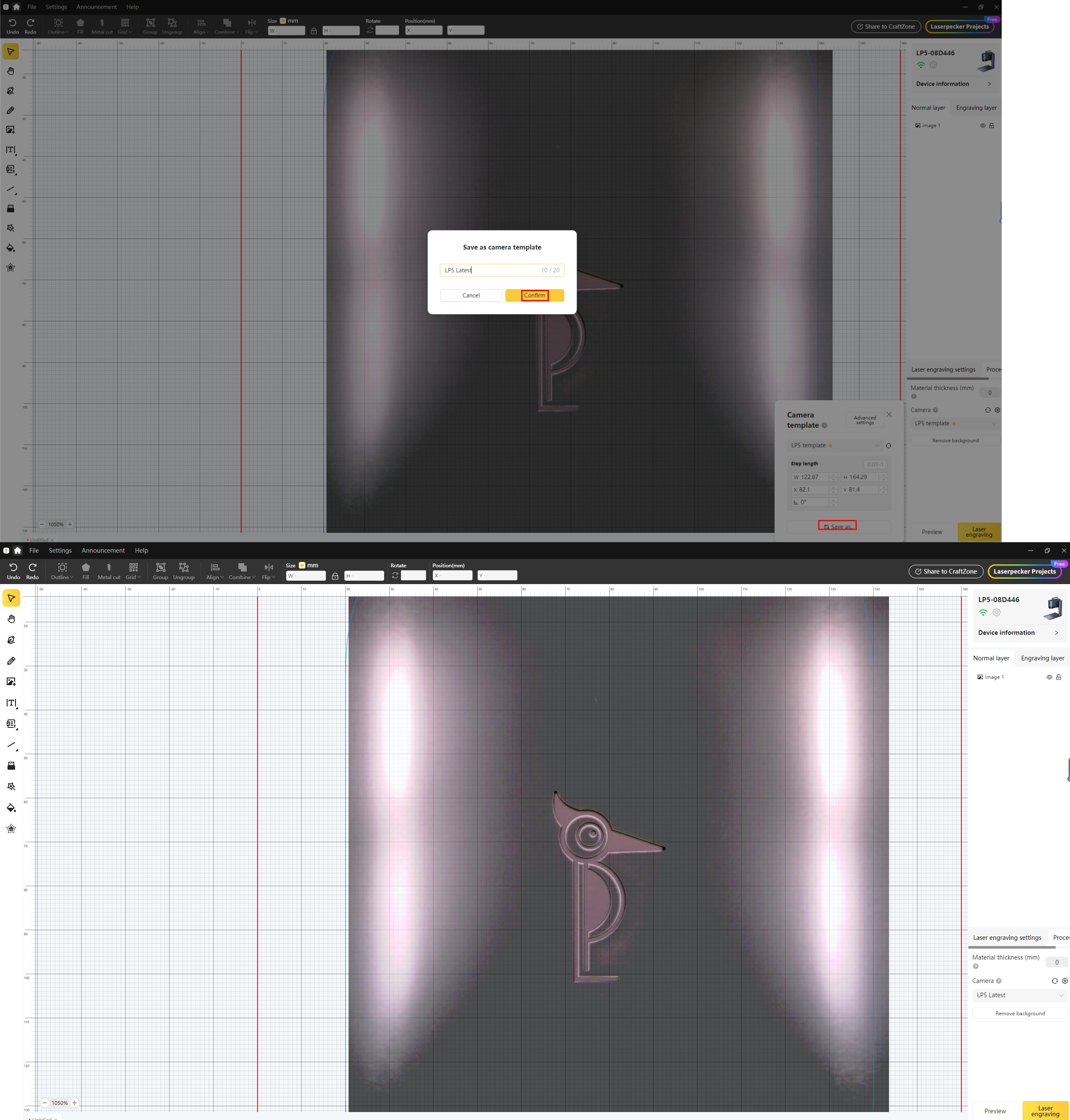Open Announcement menu in lower window
This screenshot has height=1120, width=1070.
[x=103, y=551]
